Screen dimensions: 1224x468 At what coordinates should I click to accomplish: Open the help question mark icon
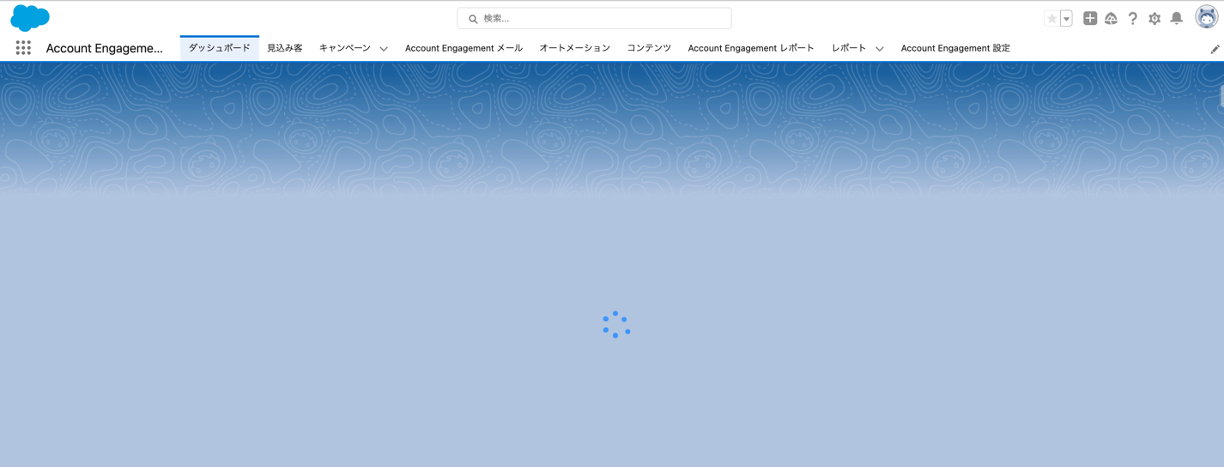[x=1133, y=18]
